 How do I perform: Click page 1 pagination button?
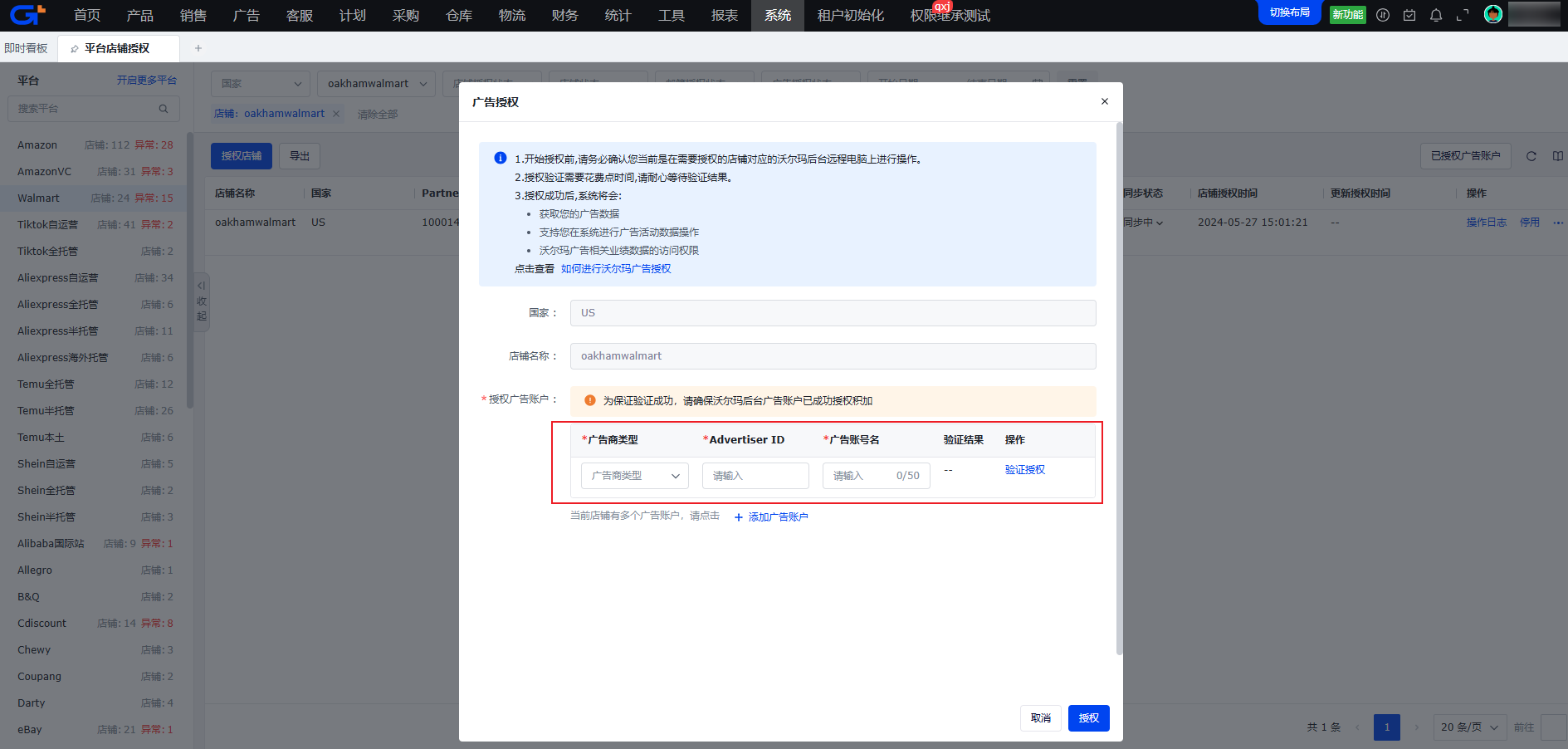(1387, 727)
